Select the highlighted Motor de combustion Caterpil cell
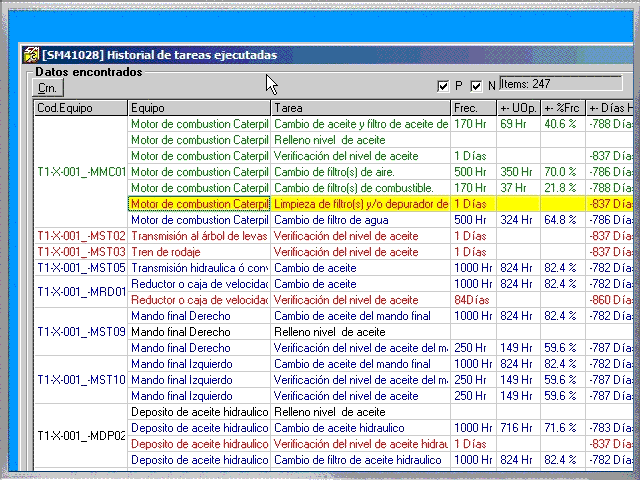 click(199, 204)
